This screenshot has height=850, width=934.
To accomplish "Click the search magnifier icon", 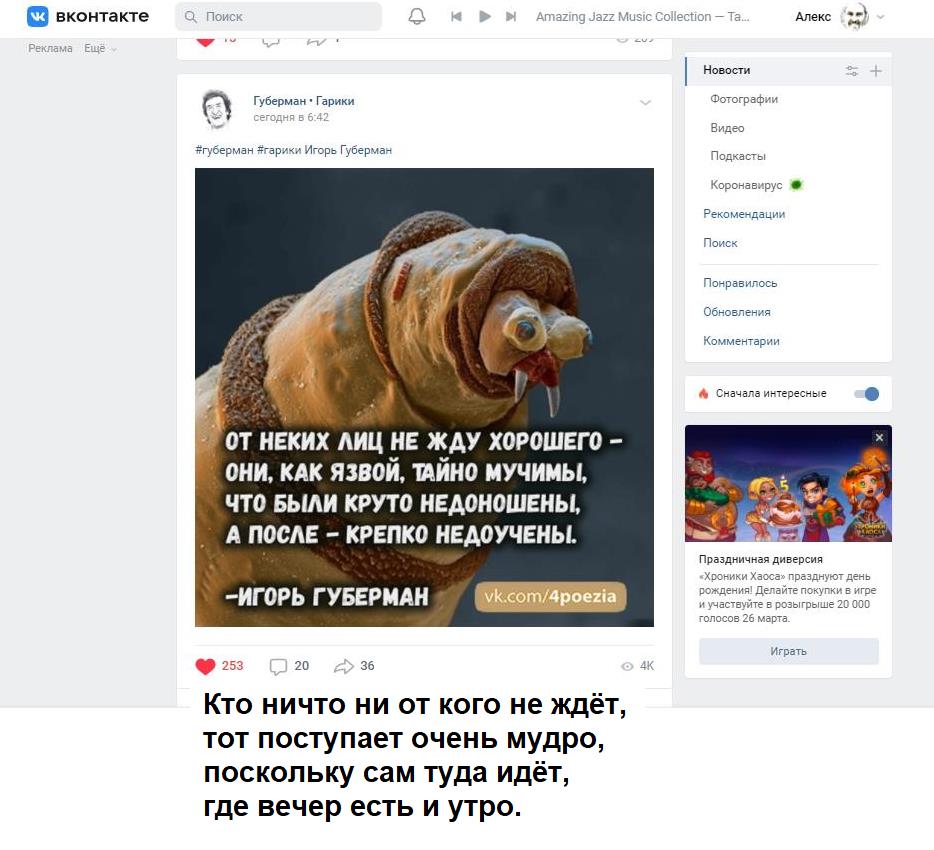I will click(x=191, y=17).
